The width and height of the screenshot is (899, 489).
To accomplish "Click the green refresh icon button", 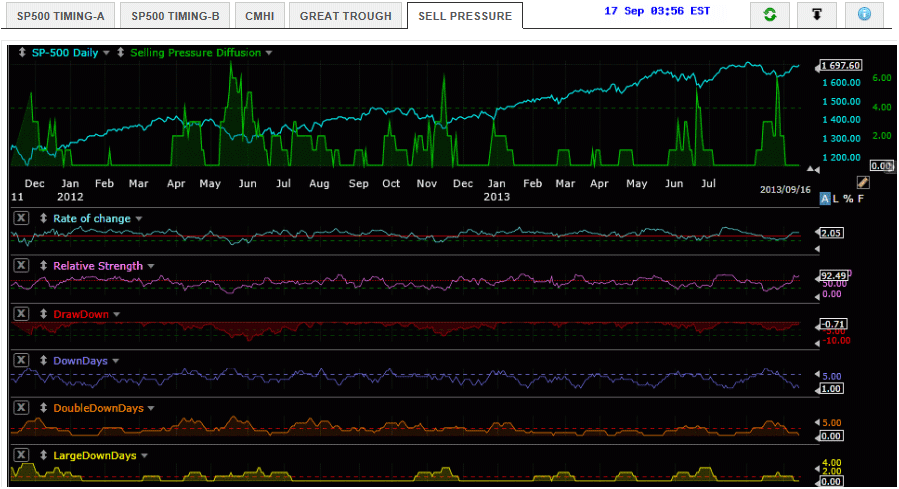I will pyautogui.click(x=770, y=14).
